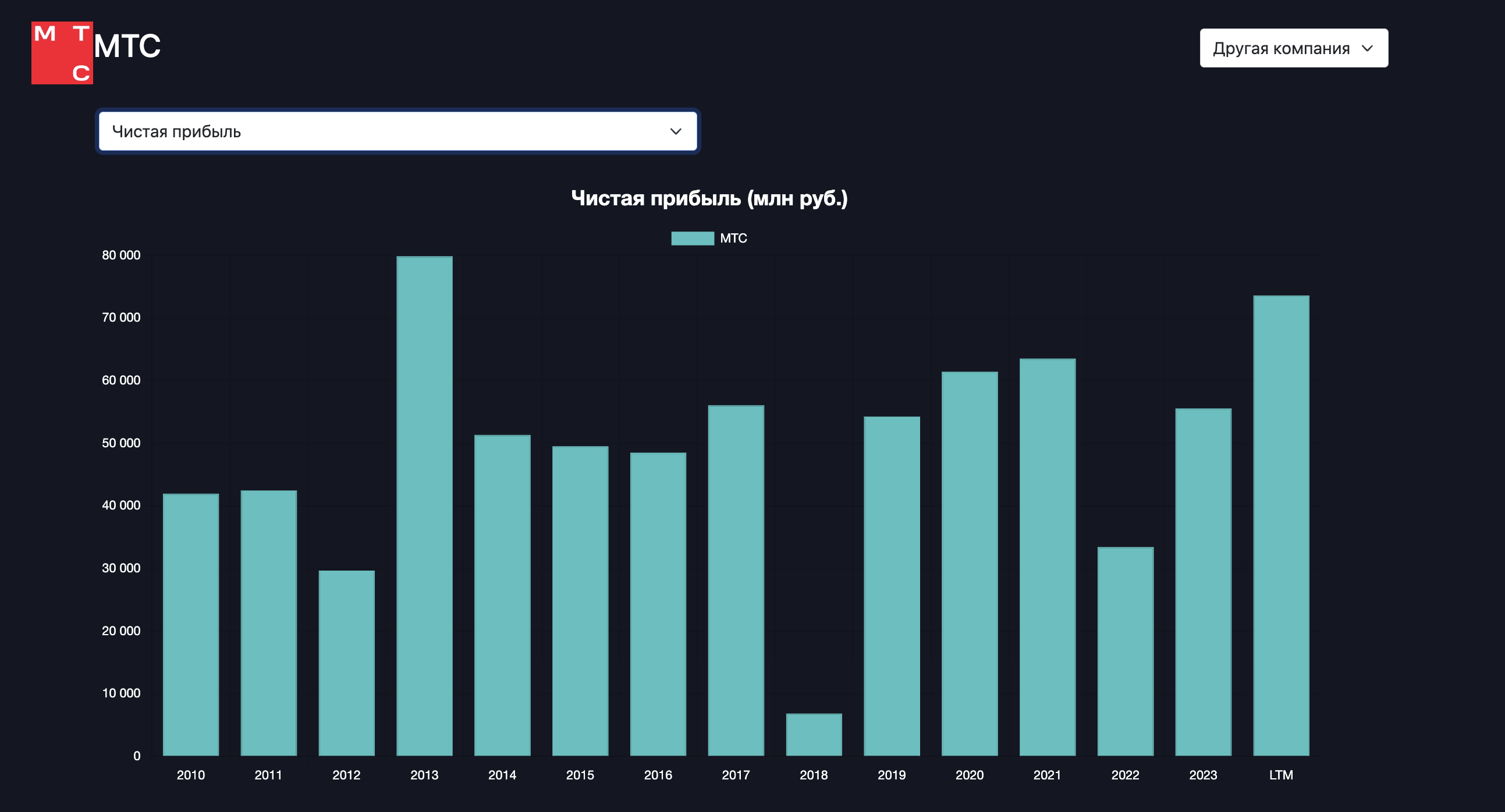Click the 2011 bar in the chart
The height and width of the screenshot is (812, 1505).
[269, 623]
